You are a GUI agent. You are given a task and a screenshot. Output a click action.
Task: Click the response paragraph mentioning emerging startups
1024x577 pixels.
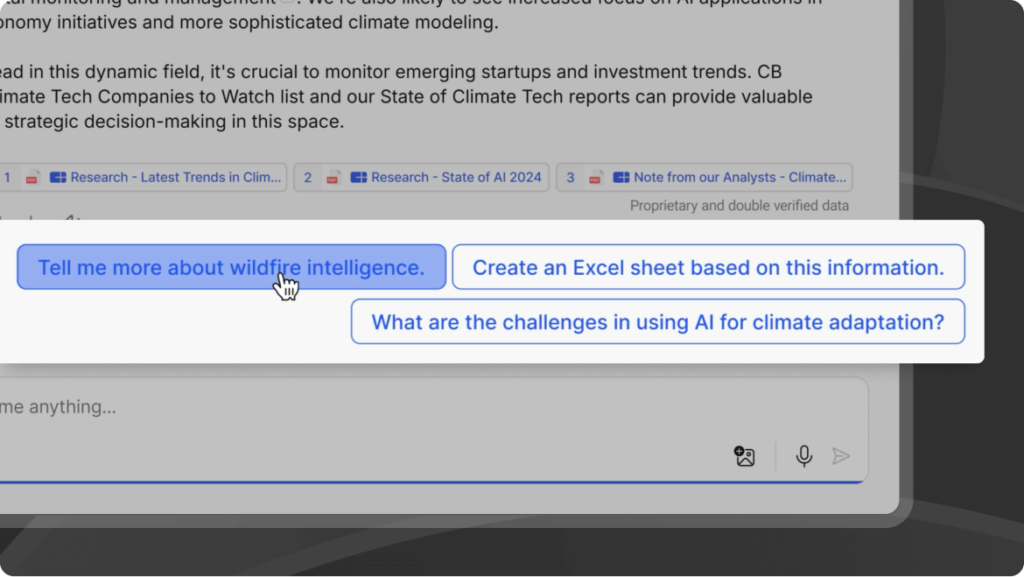[400, 97]
